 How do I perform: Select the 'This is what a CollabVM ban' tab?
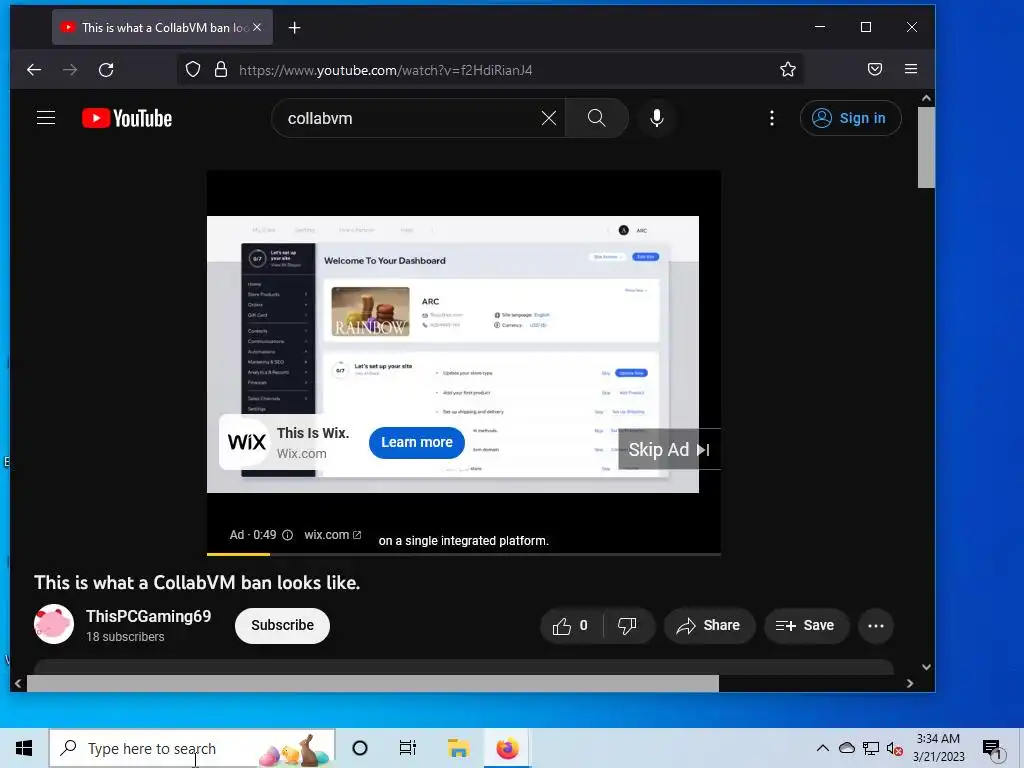163,27
